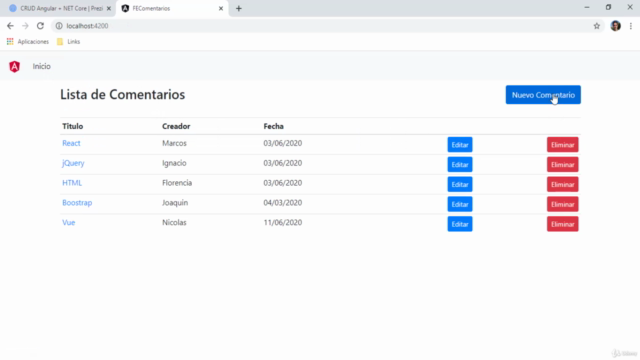Click creator name Joaquin
The image size is (640, 360).
click(x=175, y=203)
